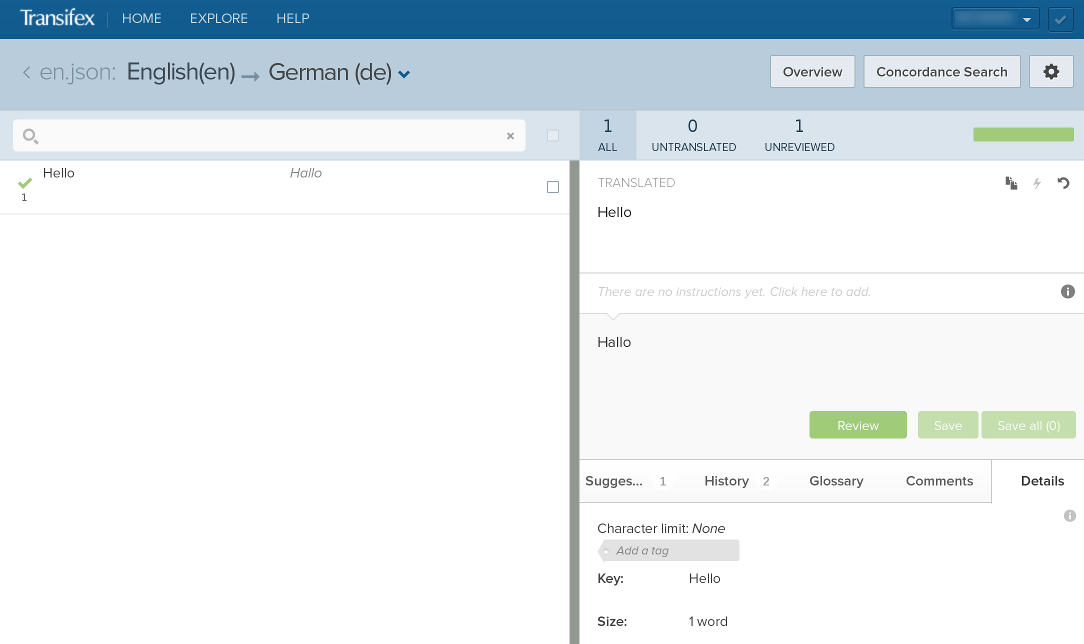Click the undo translation arrow icon

[1063, 183]
